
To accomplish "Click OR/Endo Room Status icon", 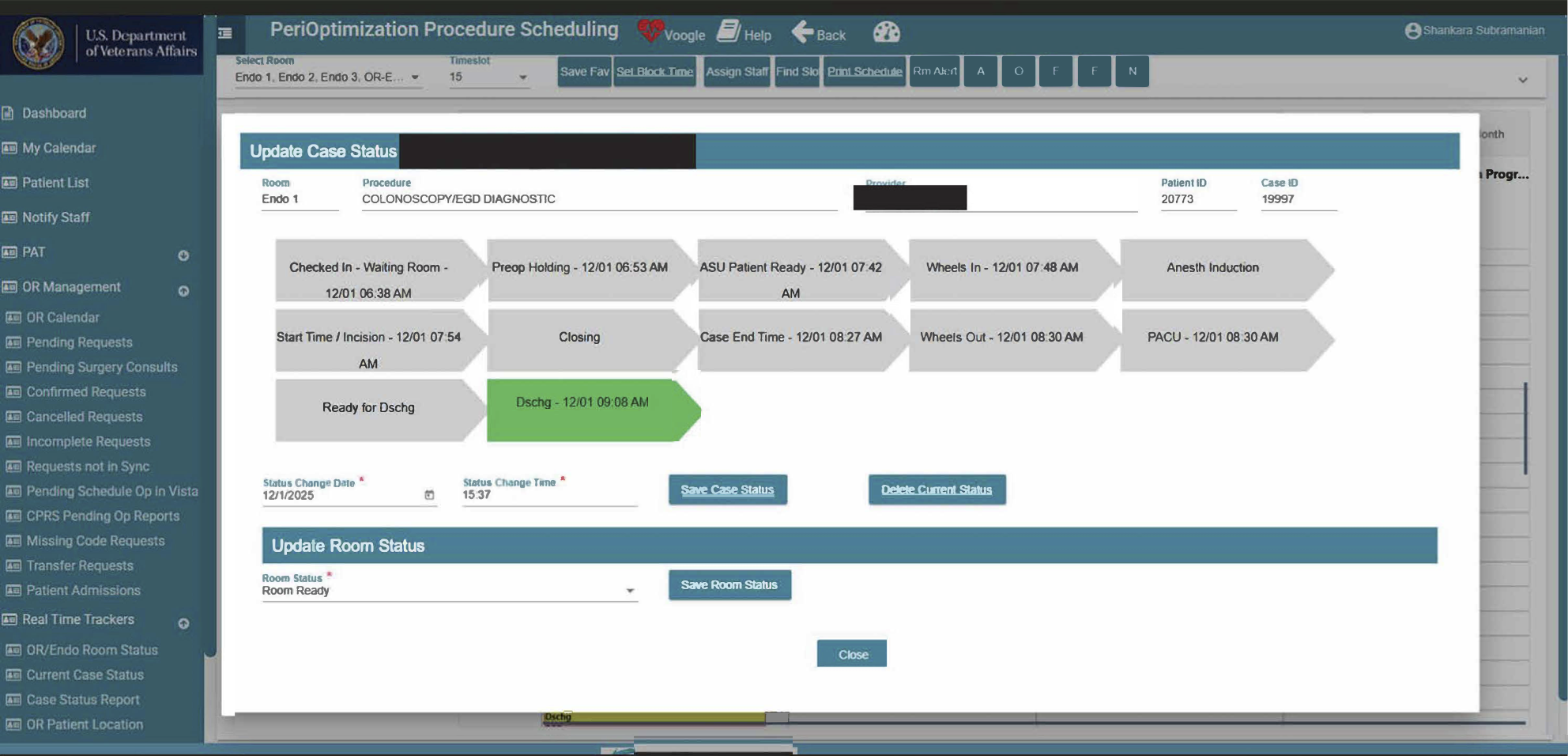I will coord(13,650).
